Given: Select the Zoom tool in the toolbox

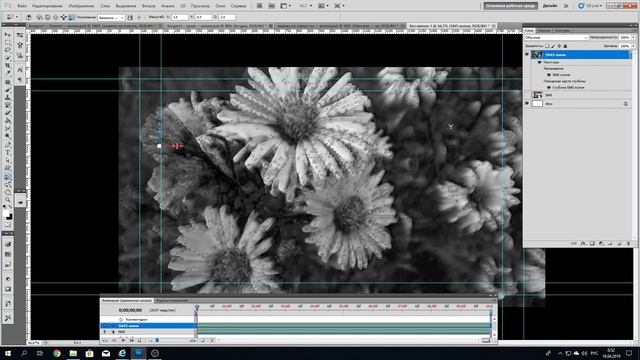Looking at the screenshot, I should click(8, 199).
